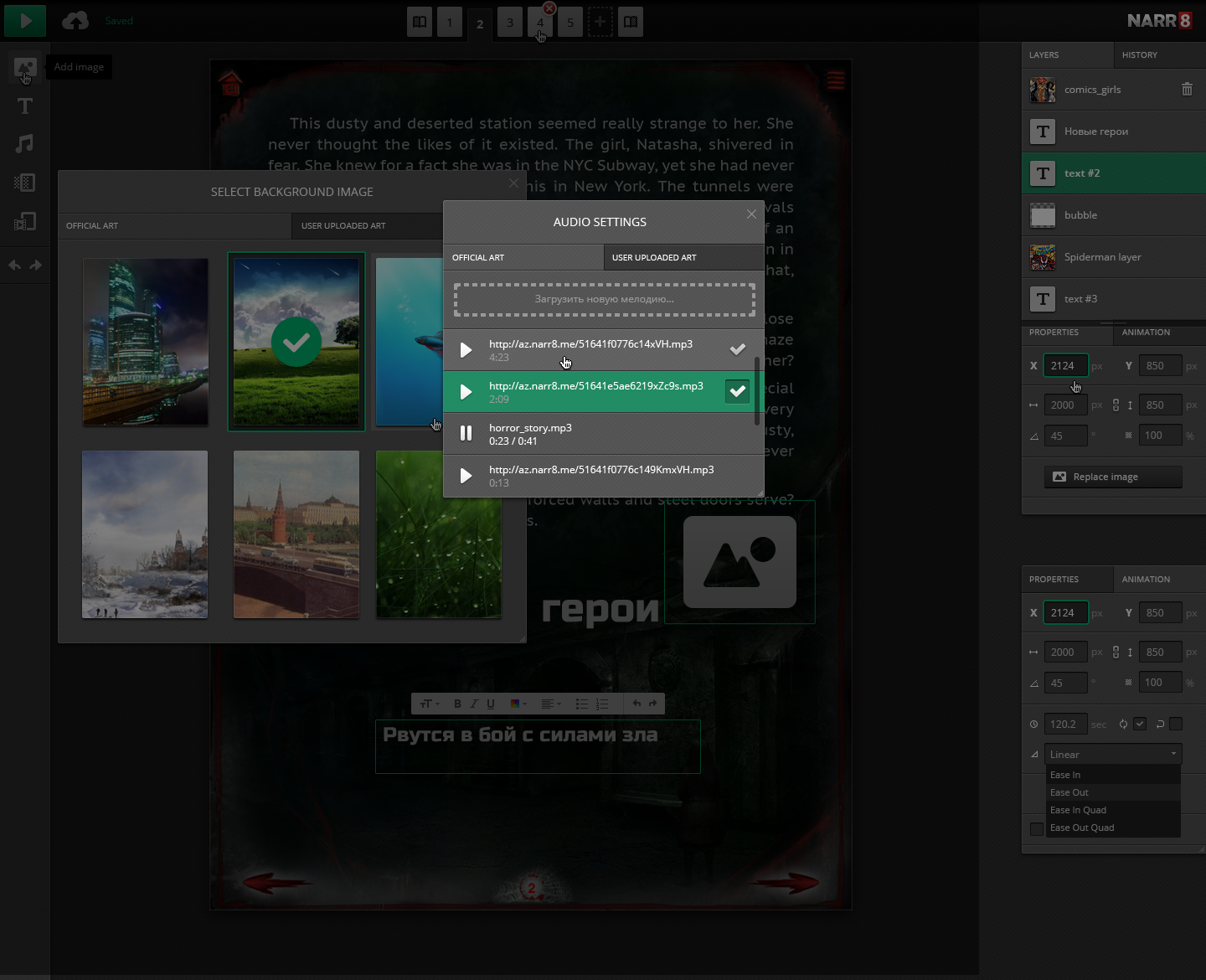Toggle the checkmark on the 4:23 track
This screenshot has height=980, width=1206.
click(x=738, y=349)
